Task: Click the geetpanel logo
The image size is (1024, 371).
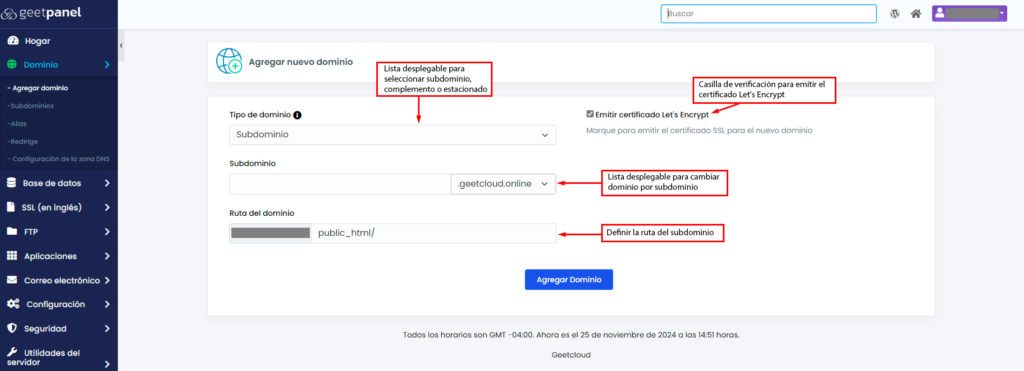Action: pyautogui.click(x=41, y=13)
